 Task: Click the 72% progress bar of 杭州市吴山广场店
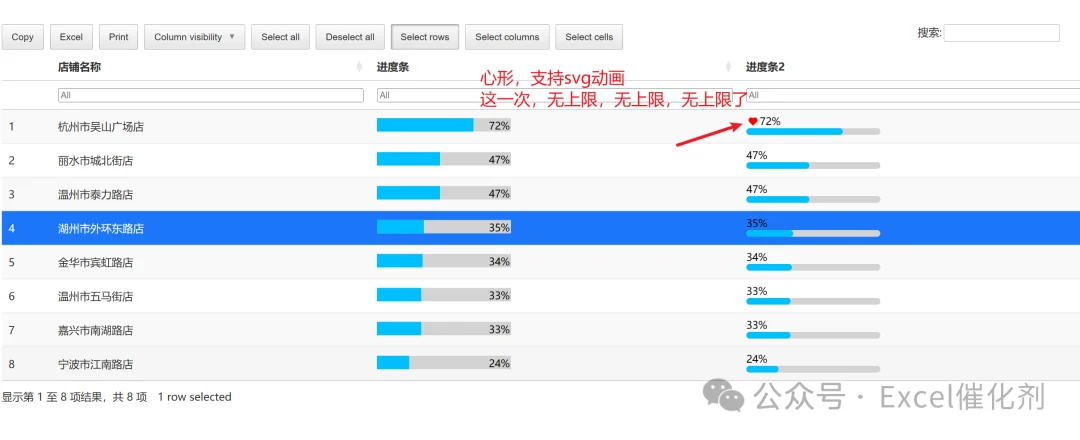coord(444,125)
